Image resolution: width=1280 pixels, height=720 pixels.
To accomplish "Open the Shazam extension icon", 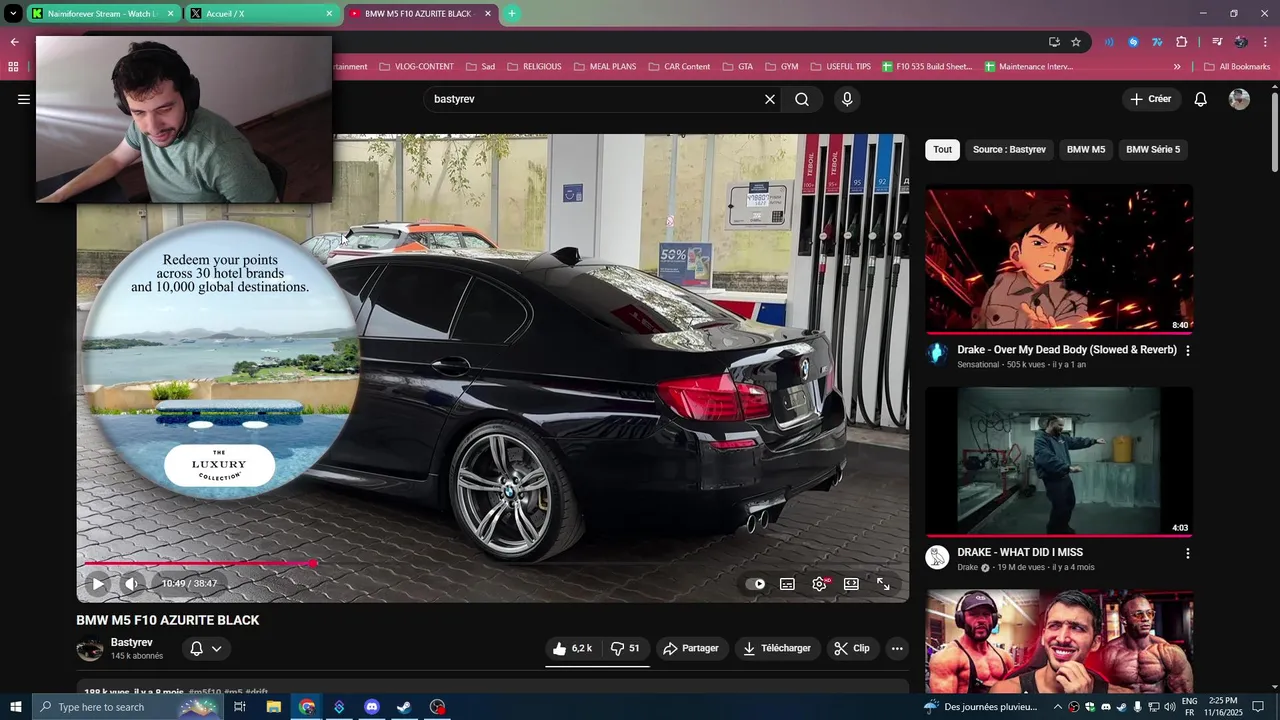I will pos(1133,42).
